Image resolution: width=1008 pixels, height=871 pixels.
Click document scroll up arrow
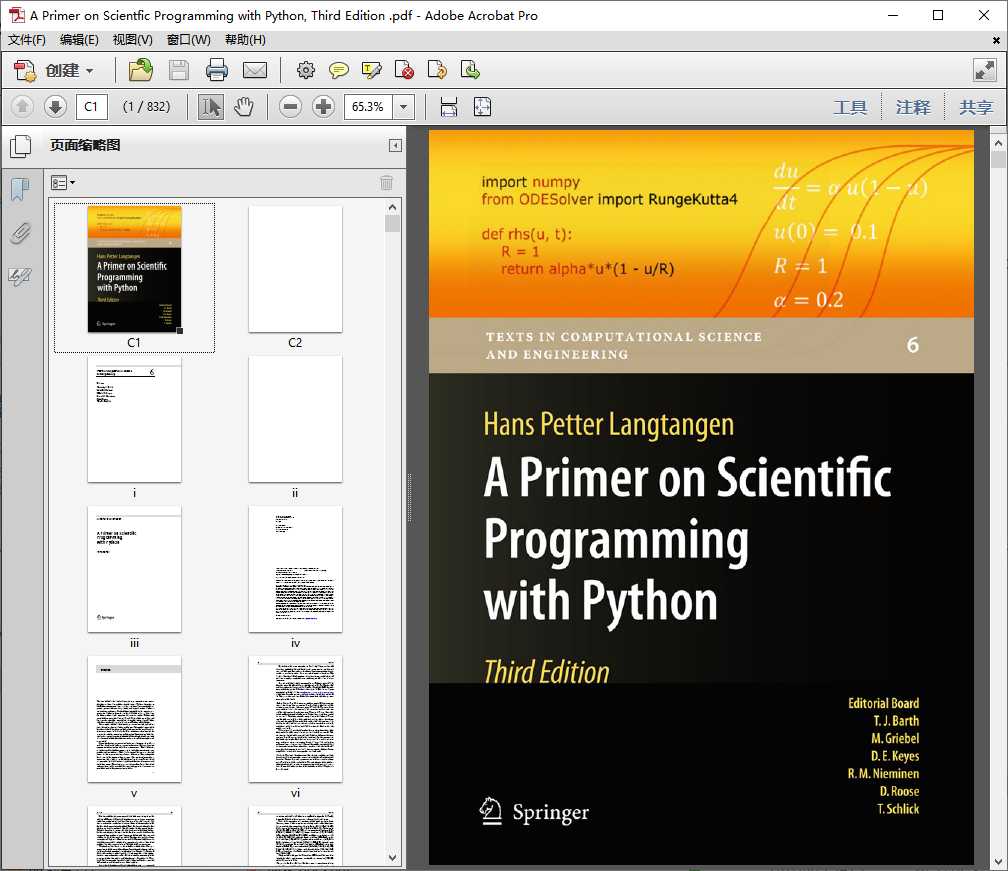click(x=998, y=143)
